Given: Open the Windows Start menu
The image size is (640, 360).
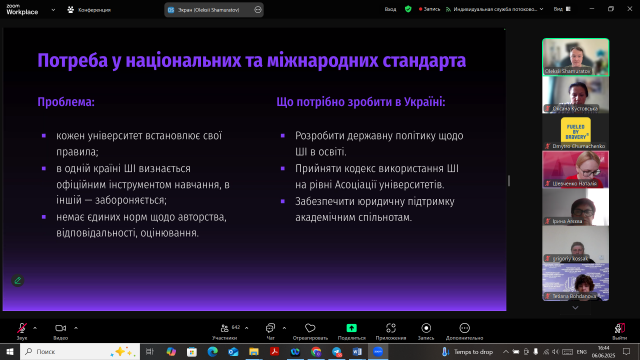Looking at the screenshot, I should 10,351.
